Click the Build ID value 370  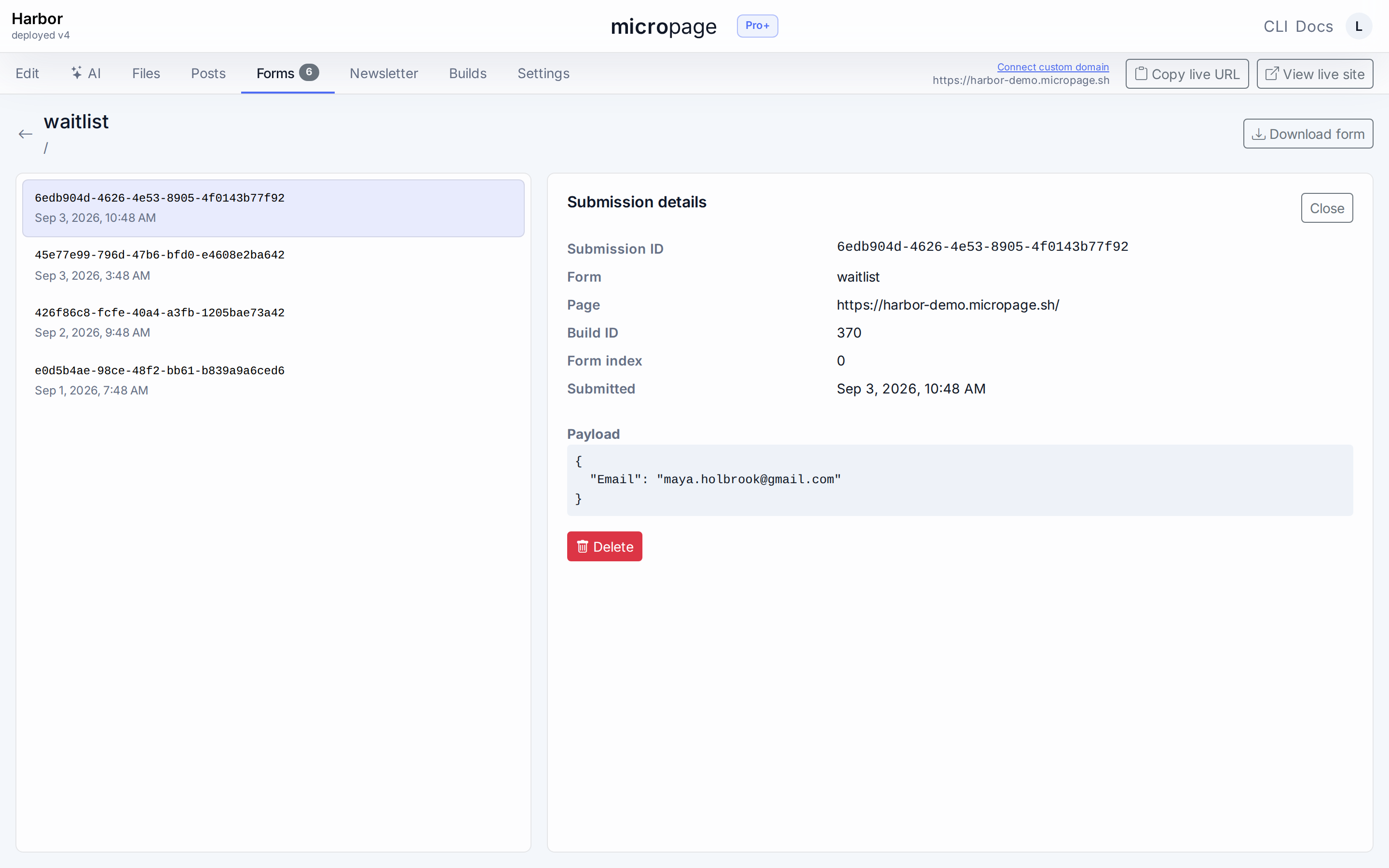(849, 333)
